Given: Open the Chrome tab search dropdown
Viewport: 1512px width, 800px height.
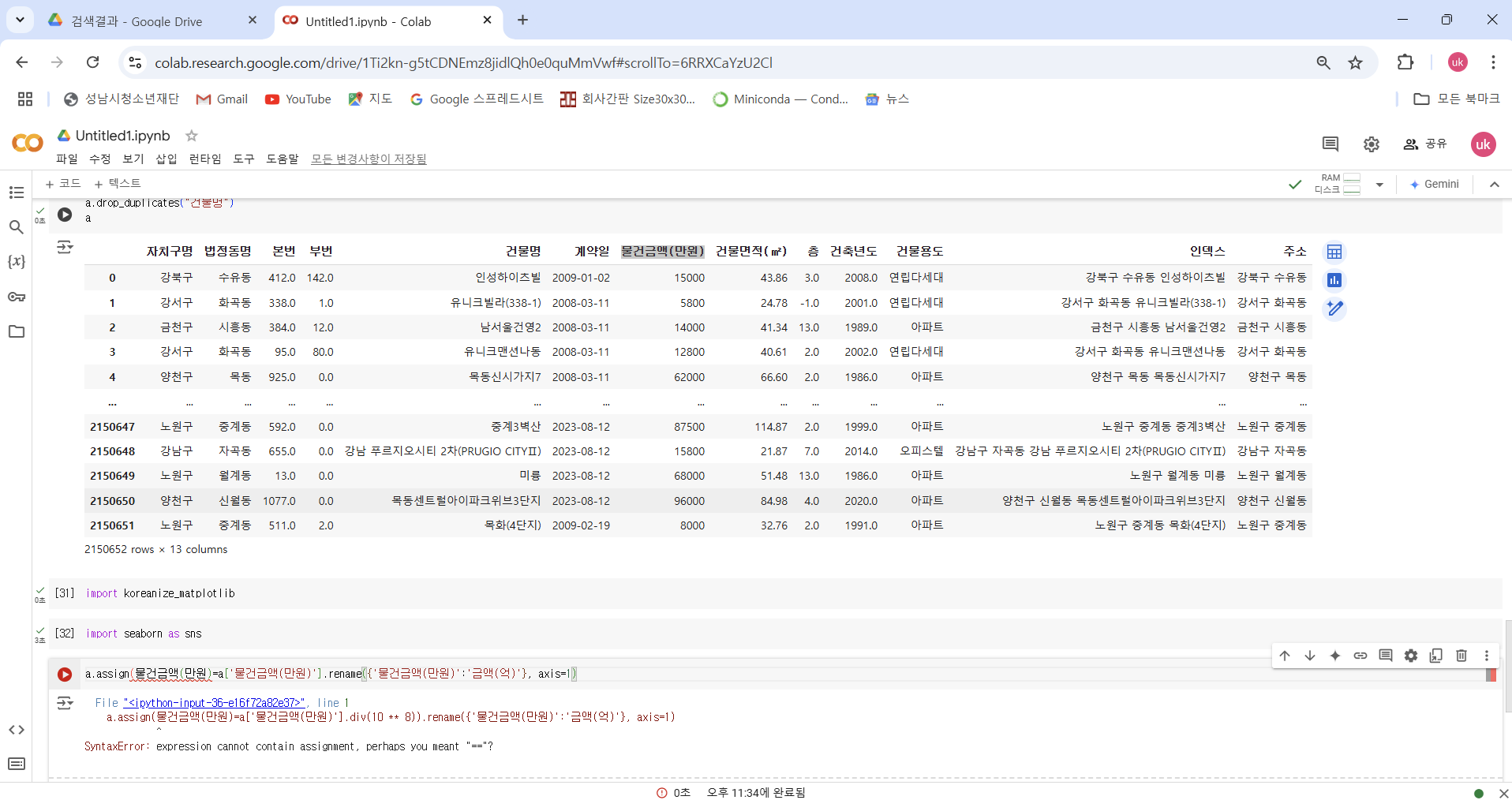Looking at the screenshot, I should pyautogui.click(x=20, y=20).
